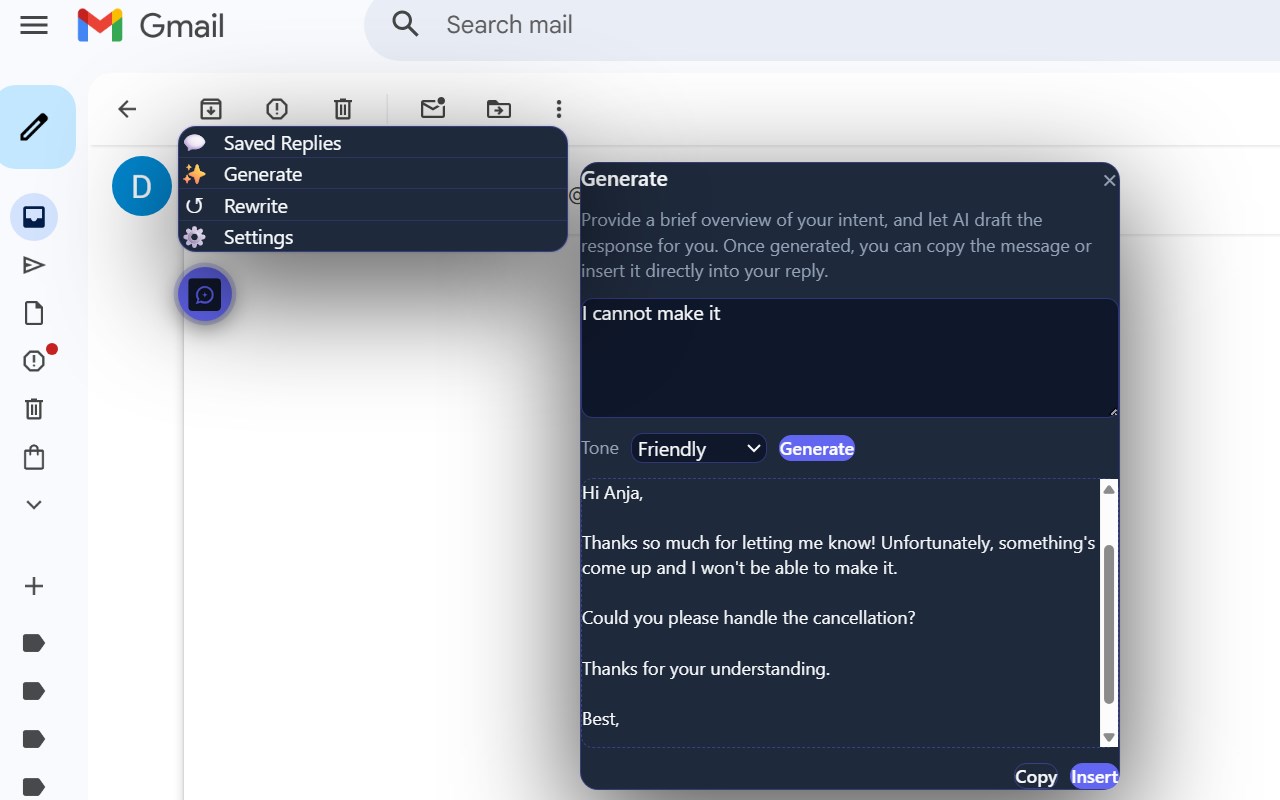
Task: Click the Generate button beside Tone
Action: tap(817, 449)
